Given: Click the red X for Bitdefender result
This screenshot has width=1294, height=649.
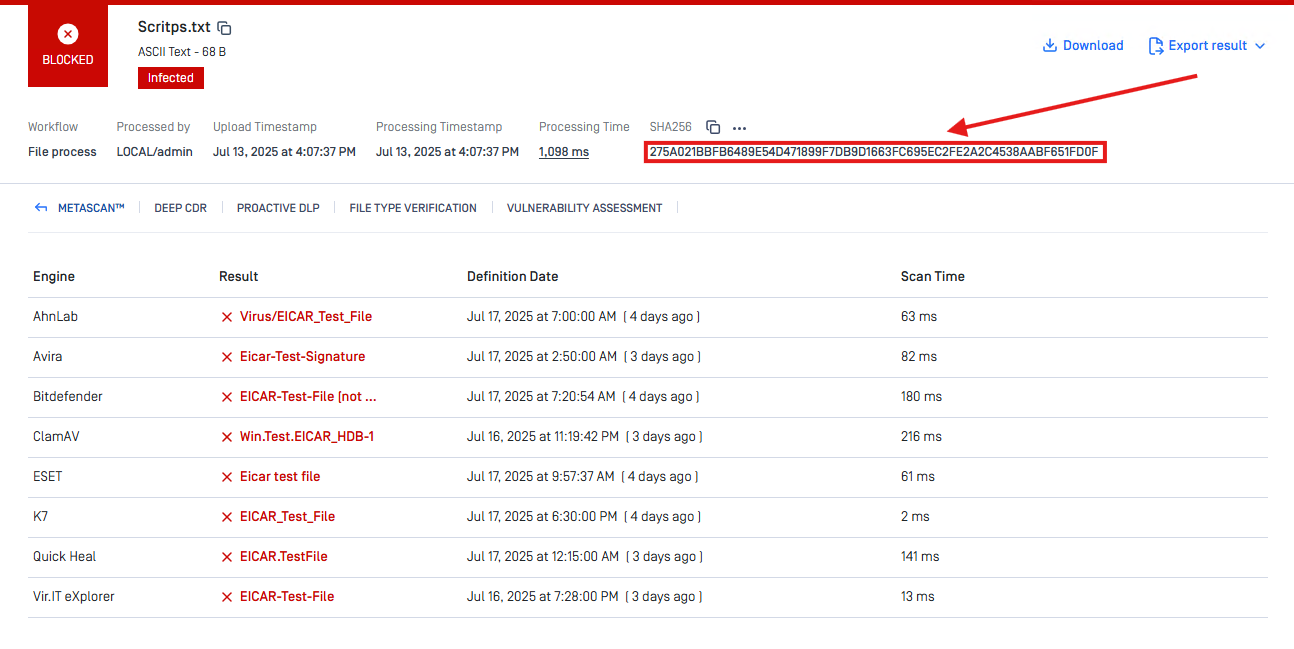Looking at the screenshot, I should tap(227, 397).
